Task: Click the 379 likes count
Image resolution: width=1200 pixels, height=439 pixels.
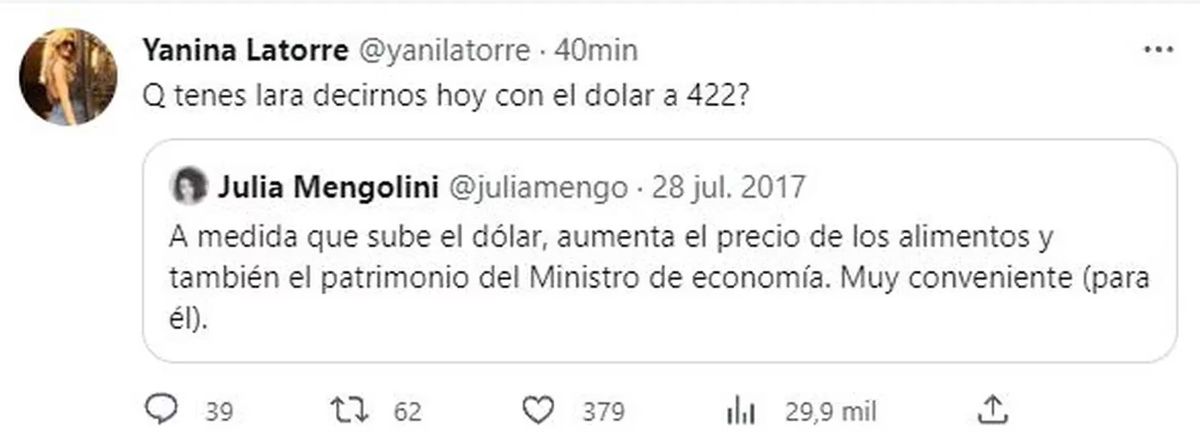Action: pyautogui.click(x=603, y=411)
